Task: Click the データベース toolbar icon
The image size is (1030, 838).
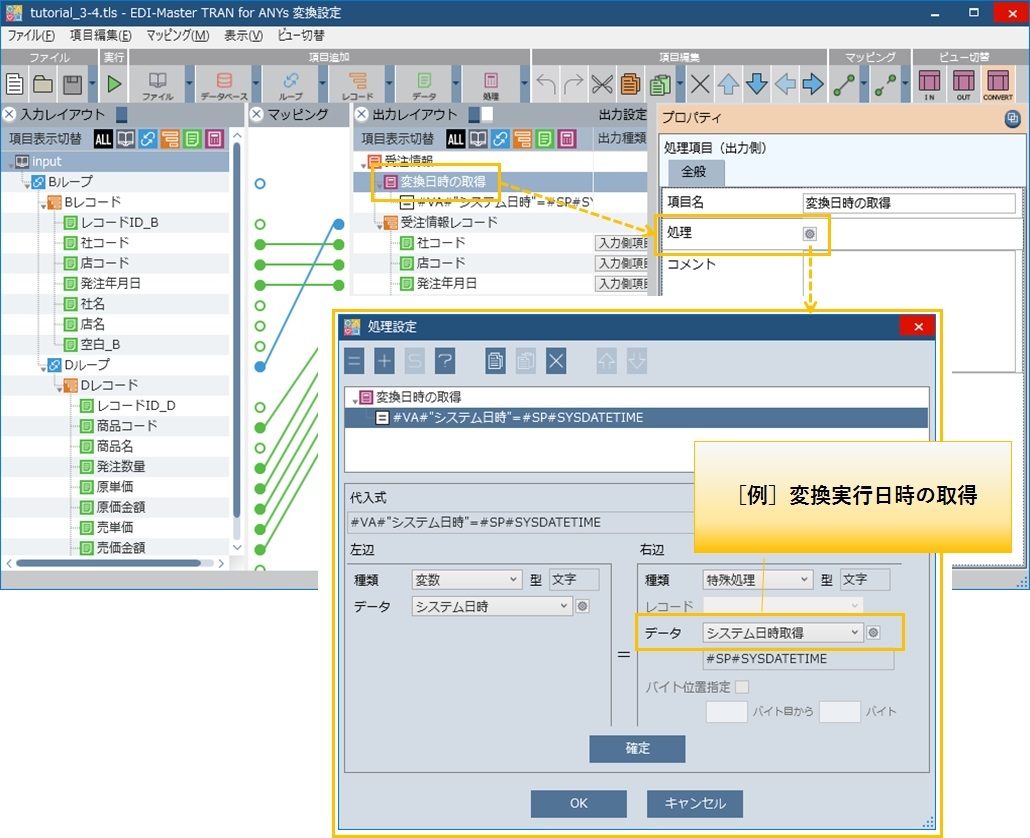Action: 224,84
